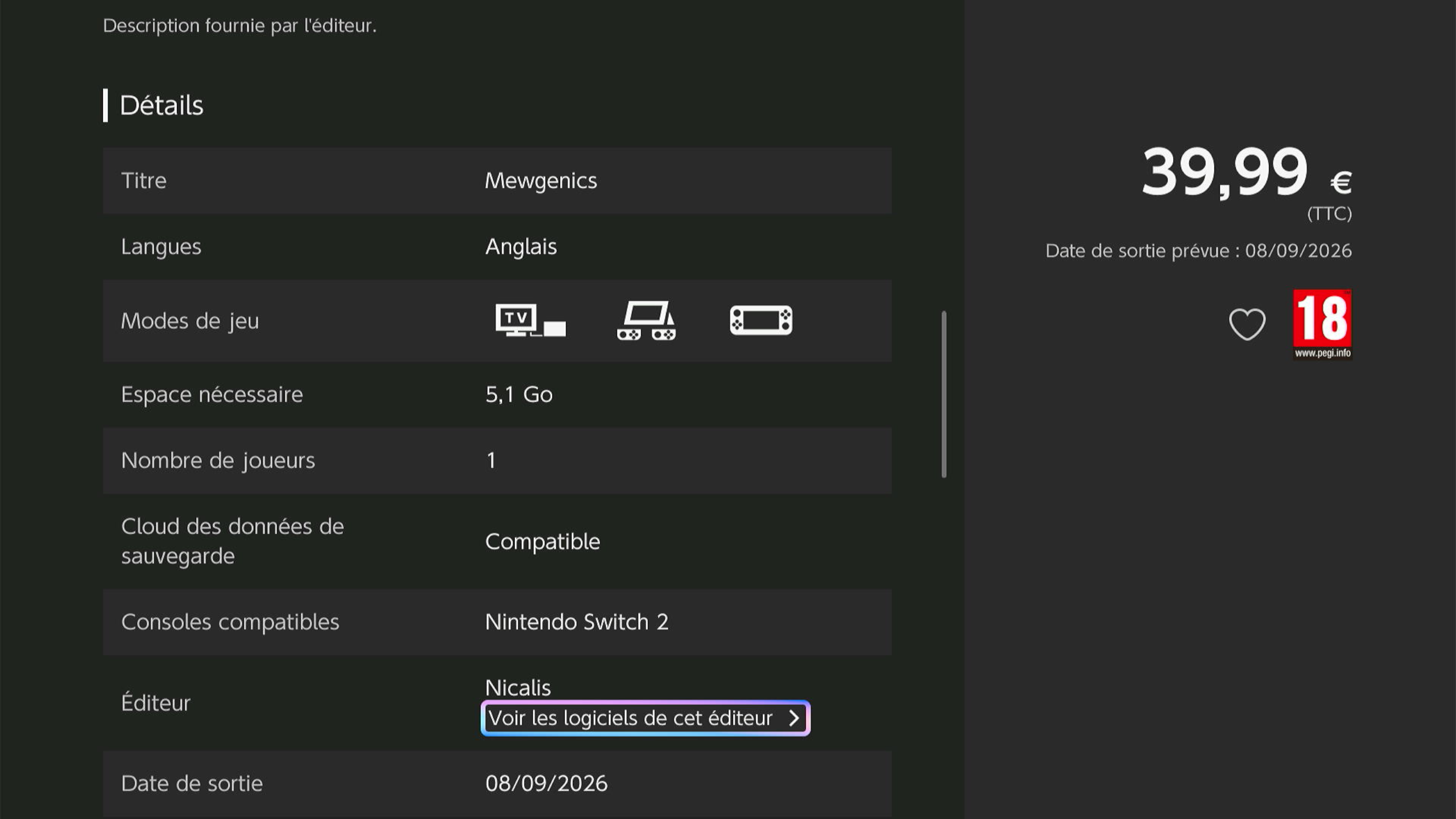Click the 'Anglais' language value

click(x=521, y=247)
